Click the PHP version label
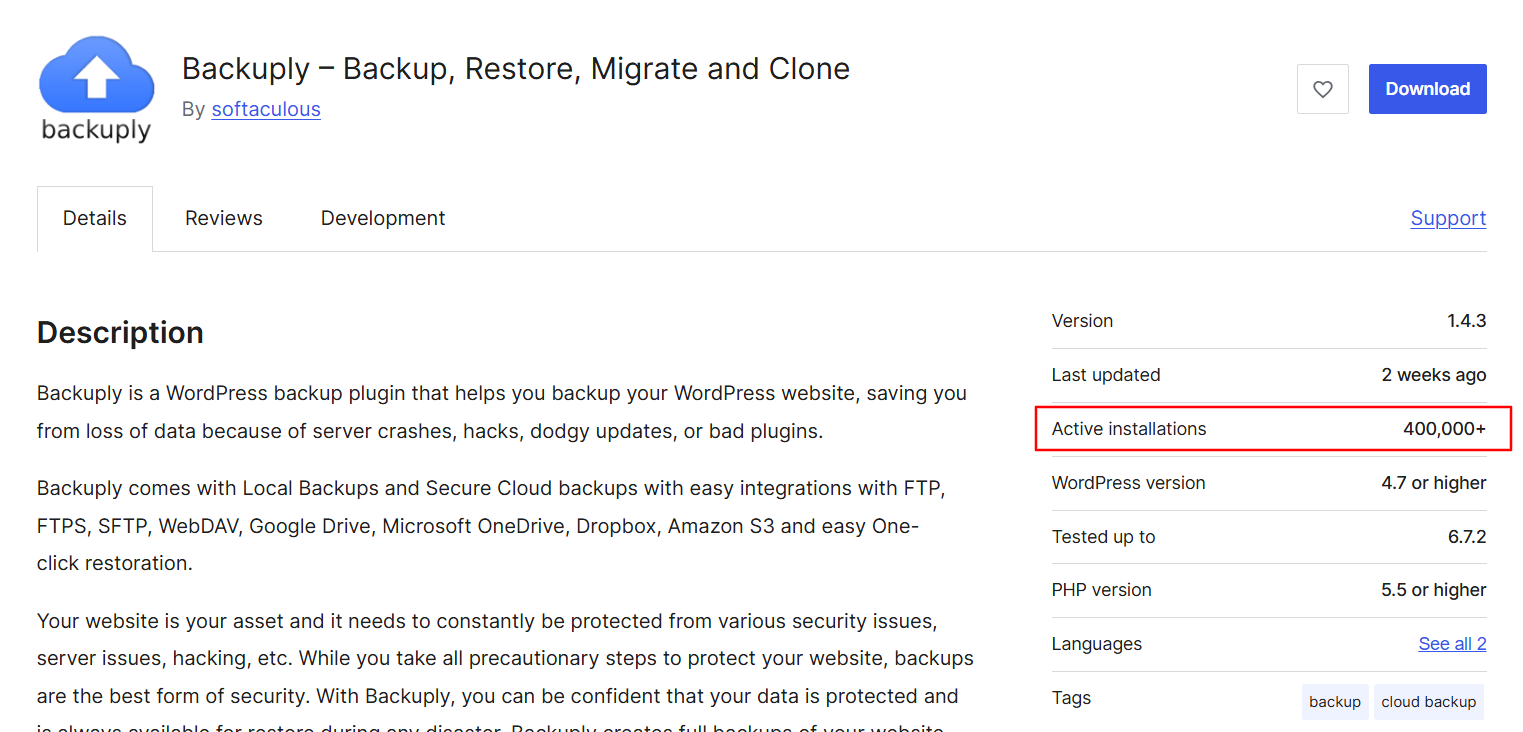This screenshot has width=1523, height=732. [1102, 590]
